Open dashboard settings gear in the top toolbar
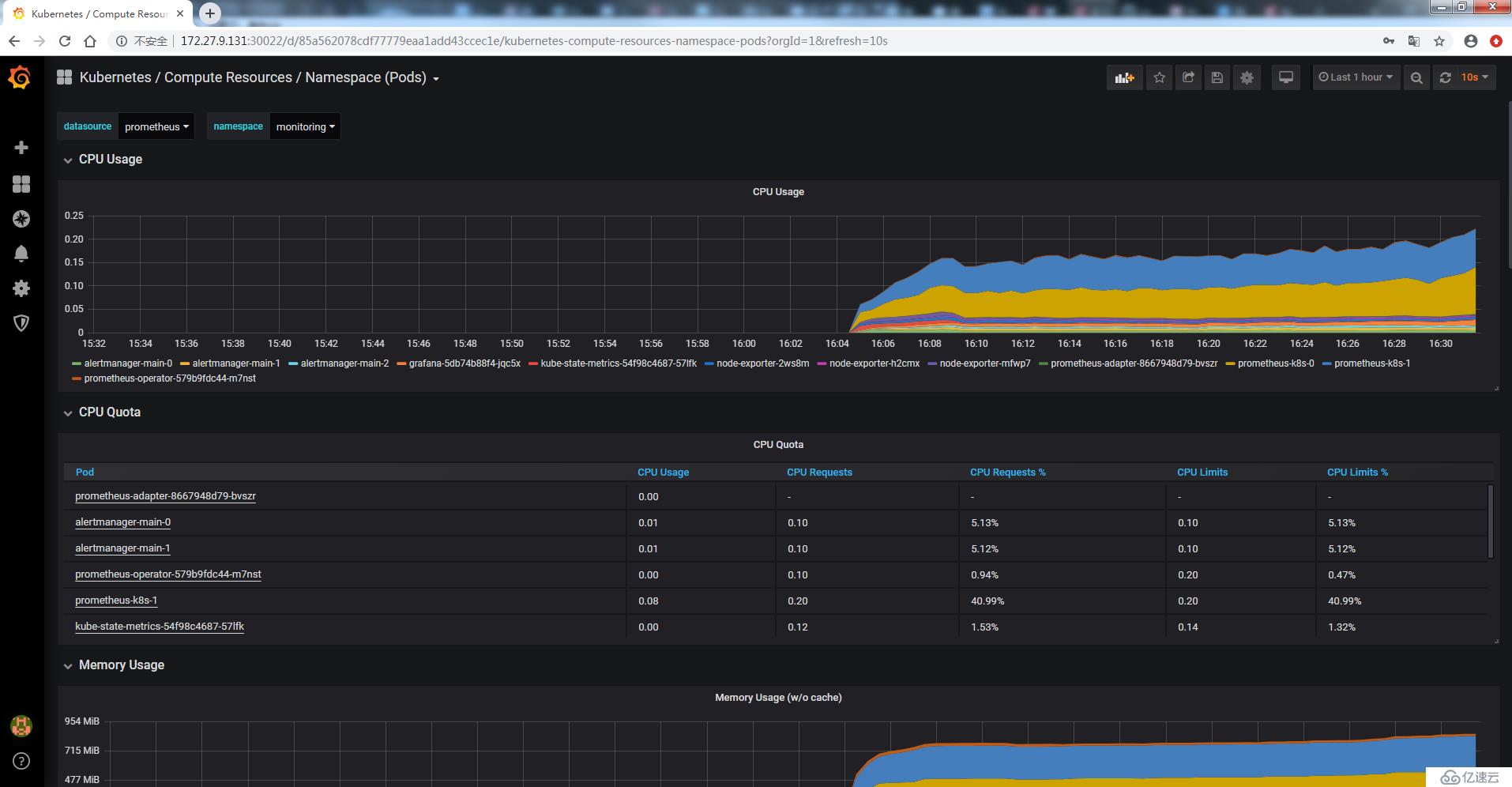 pos(1247,77)
